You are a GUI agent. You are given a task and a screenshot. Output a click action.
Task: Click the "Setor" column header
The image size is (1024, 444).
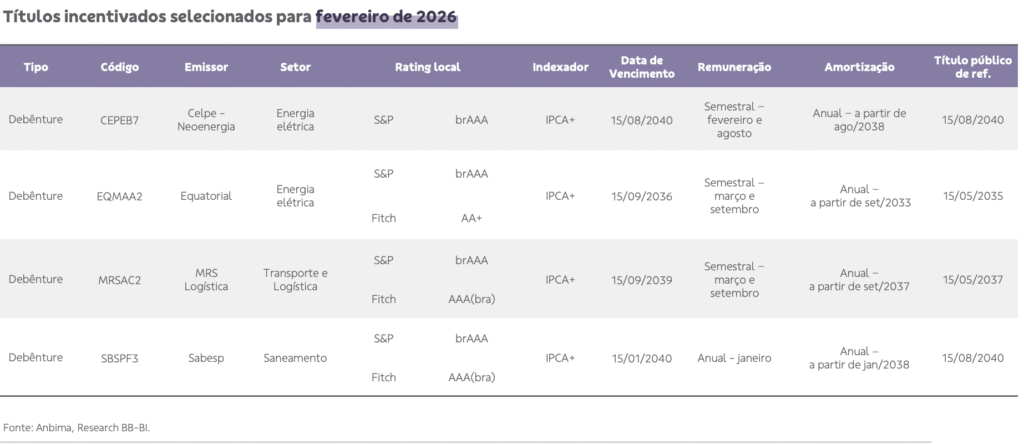click(295, 67)
